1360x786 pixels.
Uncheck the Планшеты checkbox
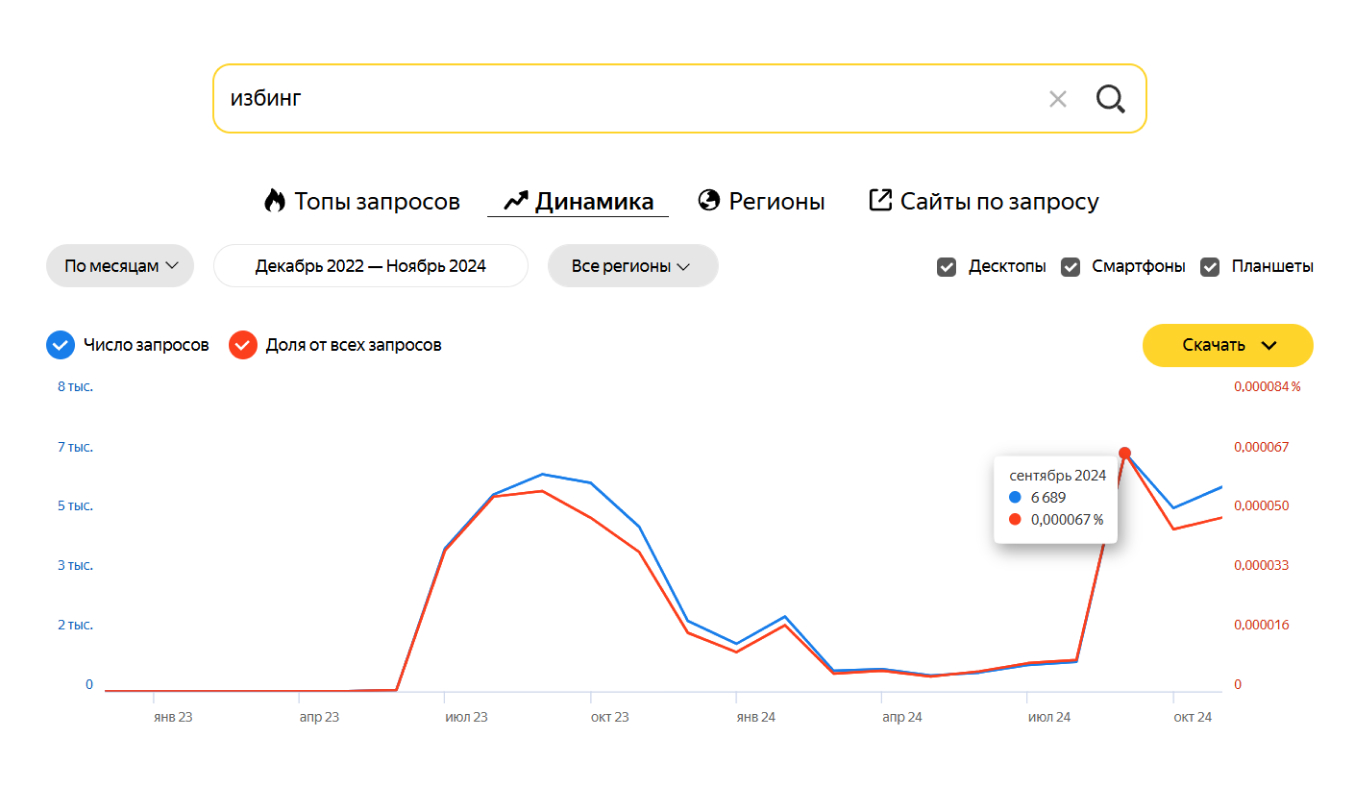pyautogui.click(x=1210, y=267)
